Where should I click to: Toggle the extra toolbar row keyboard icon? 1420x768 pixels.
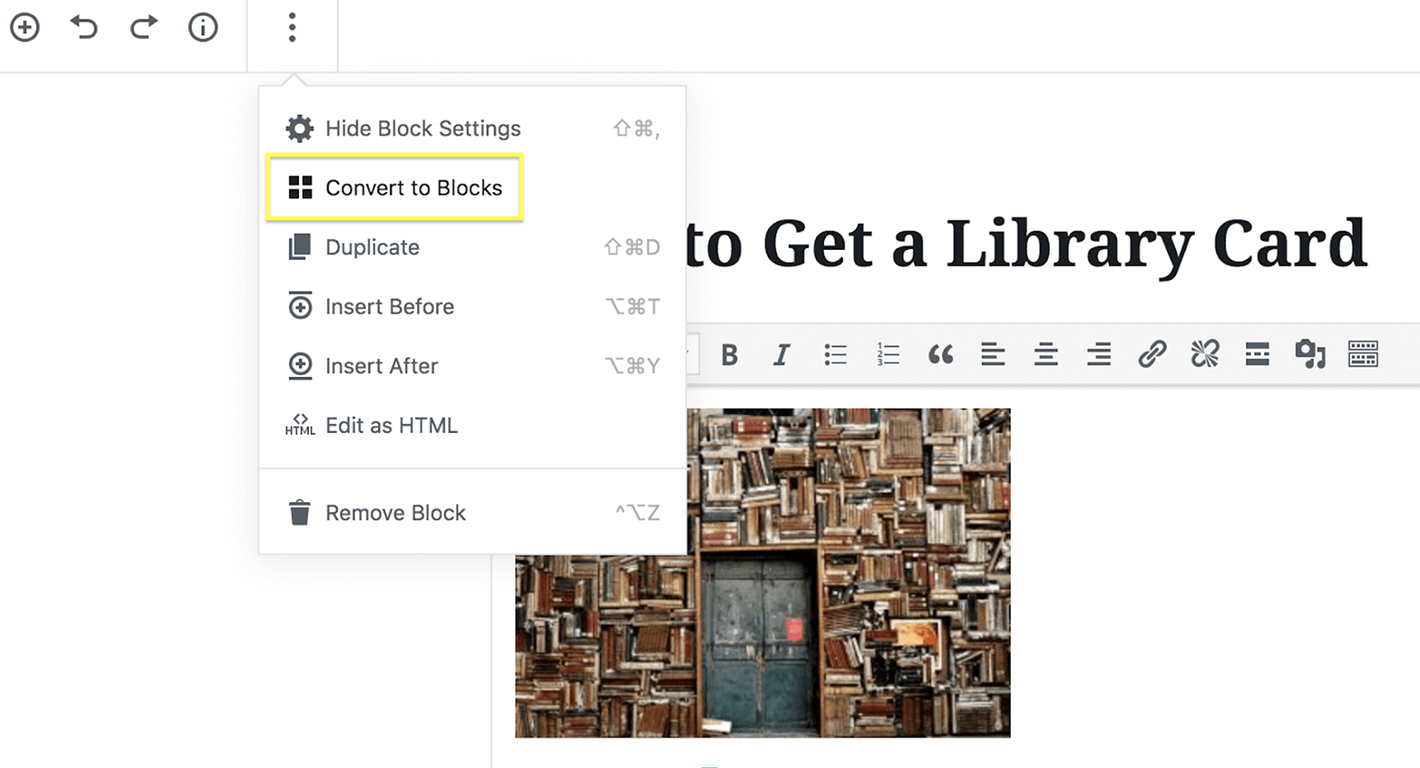(1363, 354)
